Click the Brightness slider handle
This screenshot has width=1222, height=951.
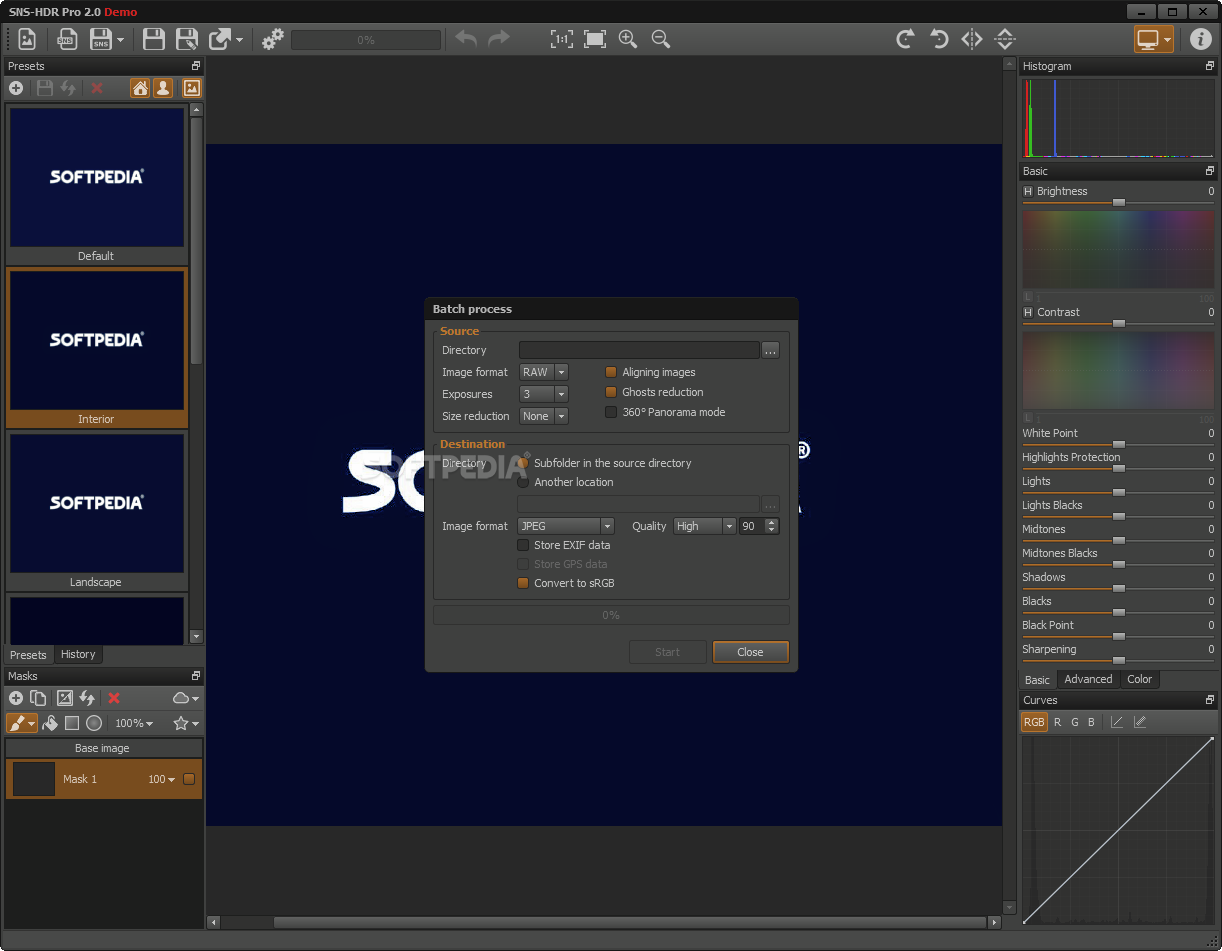click(1119, 203)
